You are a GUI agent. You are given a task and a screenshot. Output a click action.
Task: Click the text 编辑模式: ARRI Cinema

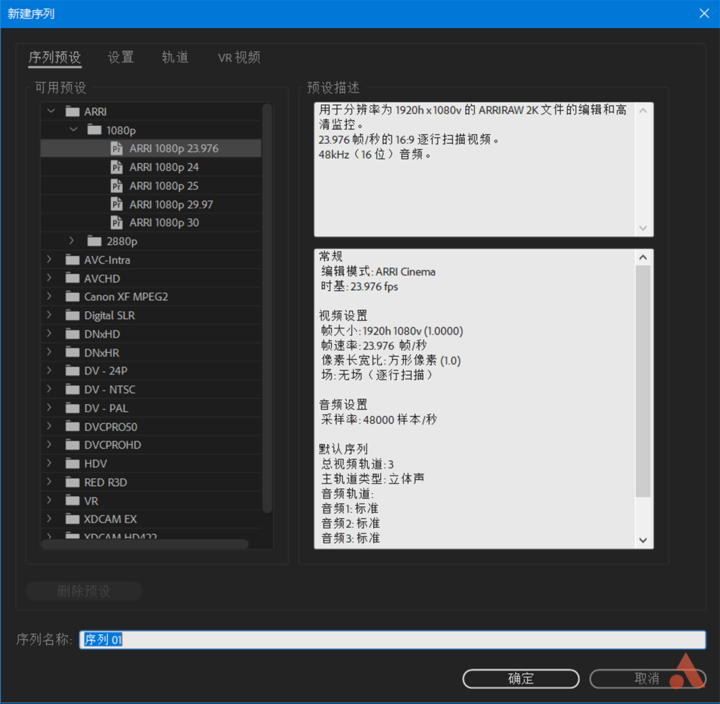[x=378, y=271]
